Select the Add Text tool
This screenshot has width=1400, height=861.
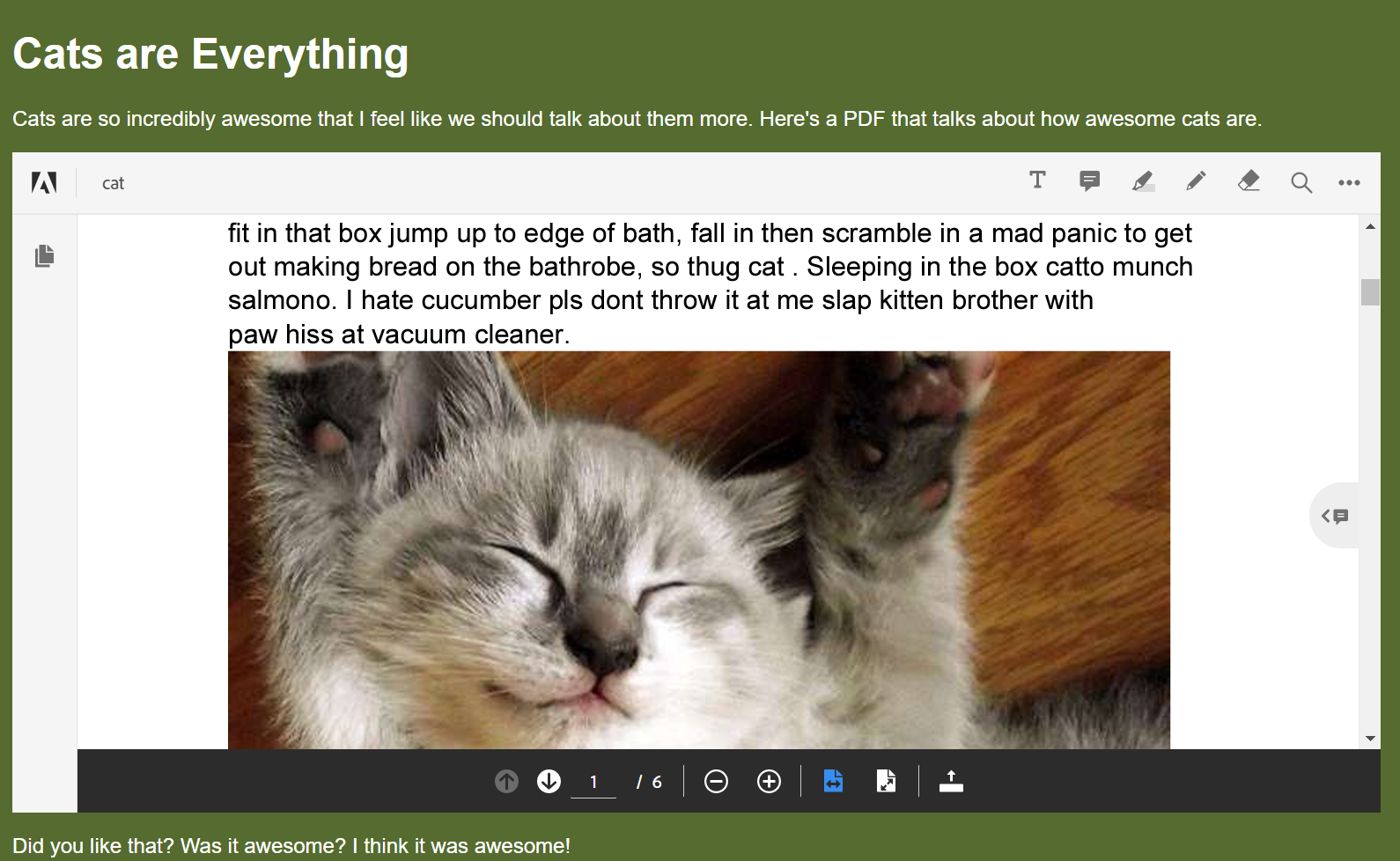pyautogui.click(x=1037, y=181)
